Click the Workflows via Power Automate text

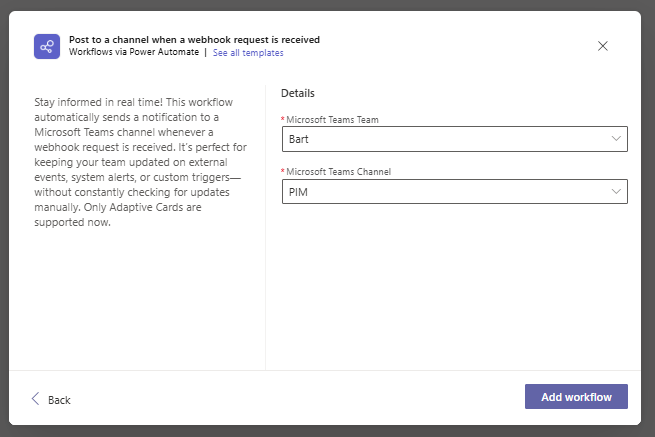[x=134, y=52]
